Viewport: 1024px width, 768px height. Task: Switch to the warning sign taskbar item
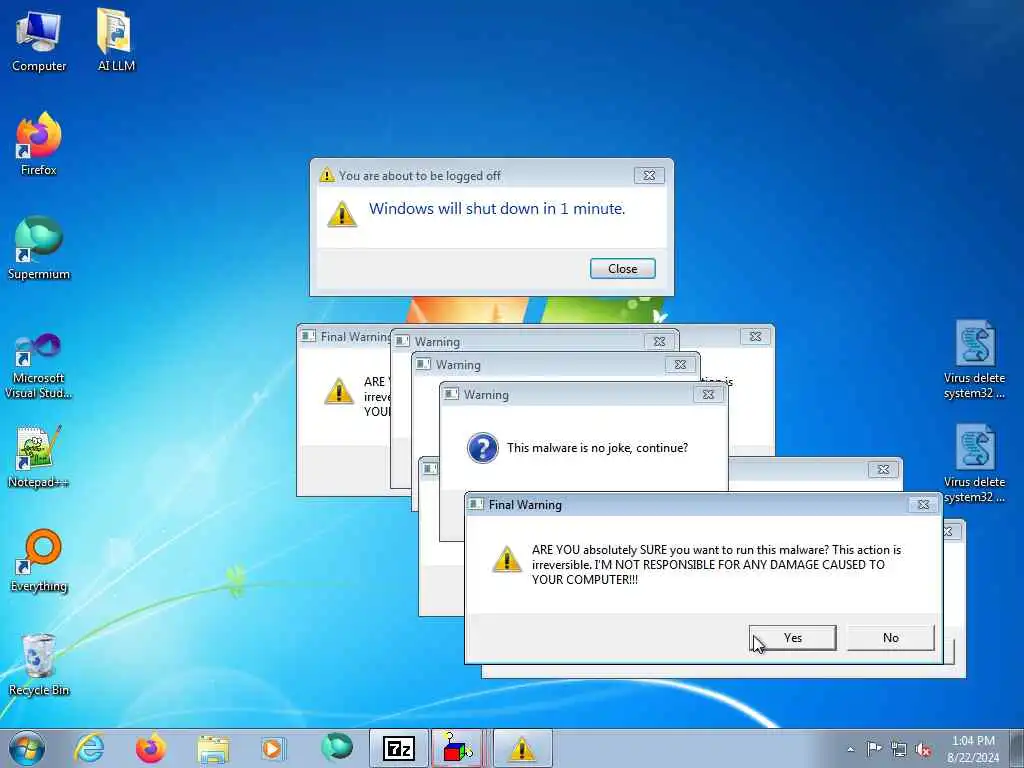(x=522, y=748)
